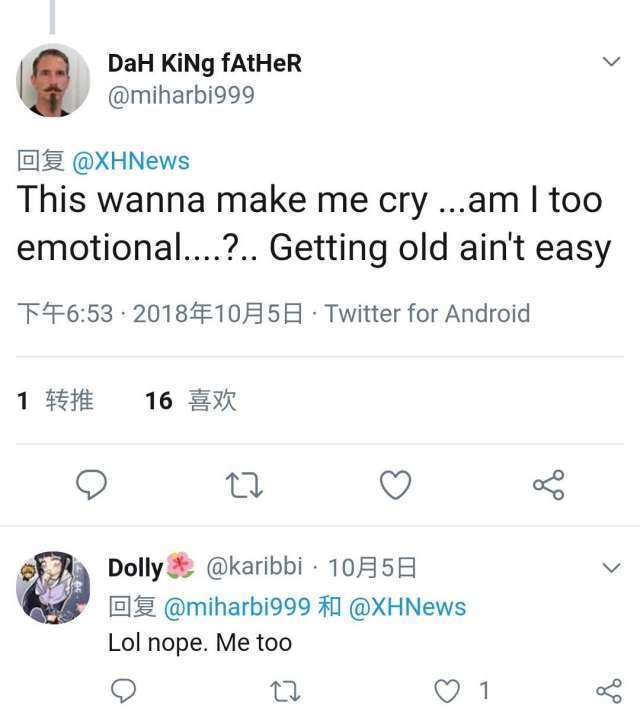The width and height of the screenshot is (640, 728).
Task: View the 1 retweet list
Action: pos(56,401)
